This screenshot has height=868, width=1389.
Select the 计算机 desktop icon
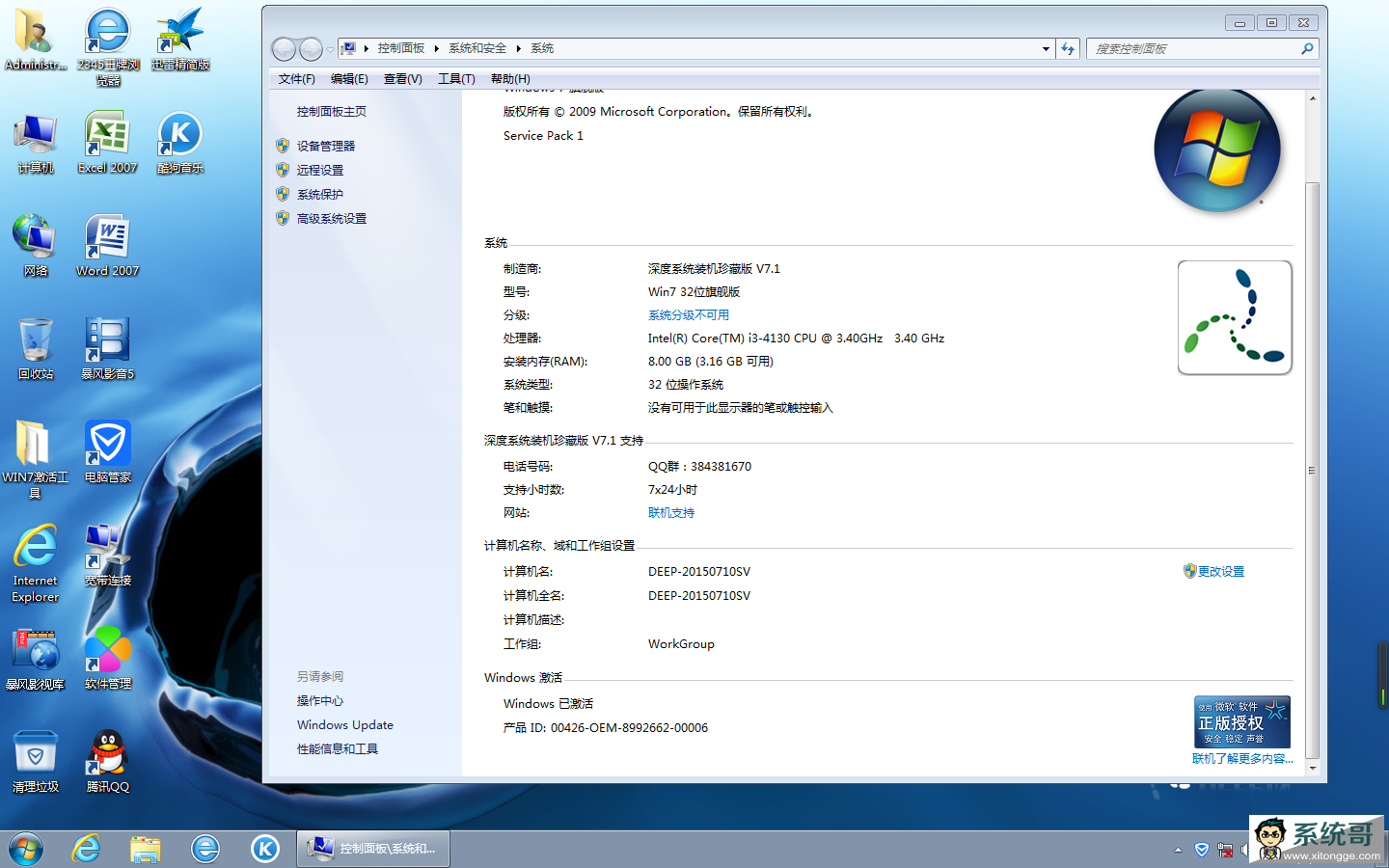pyautogui.click(x=36, y=144)
